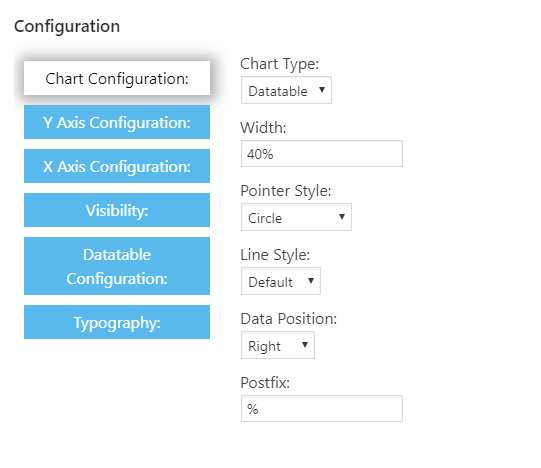Click the arrow of the Datatable dropdown
The width and height of the screenshot is (541, 468).
[x=322, y=90]
